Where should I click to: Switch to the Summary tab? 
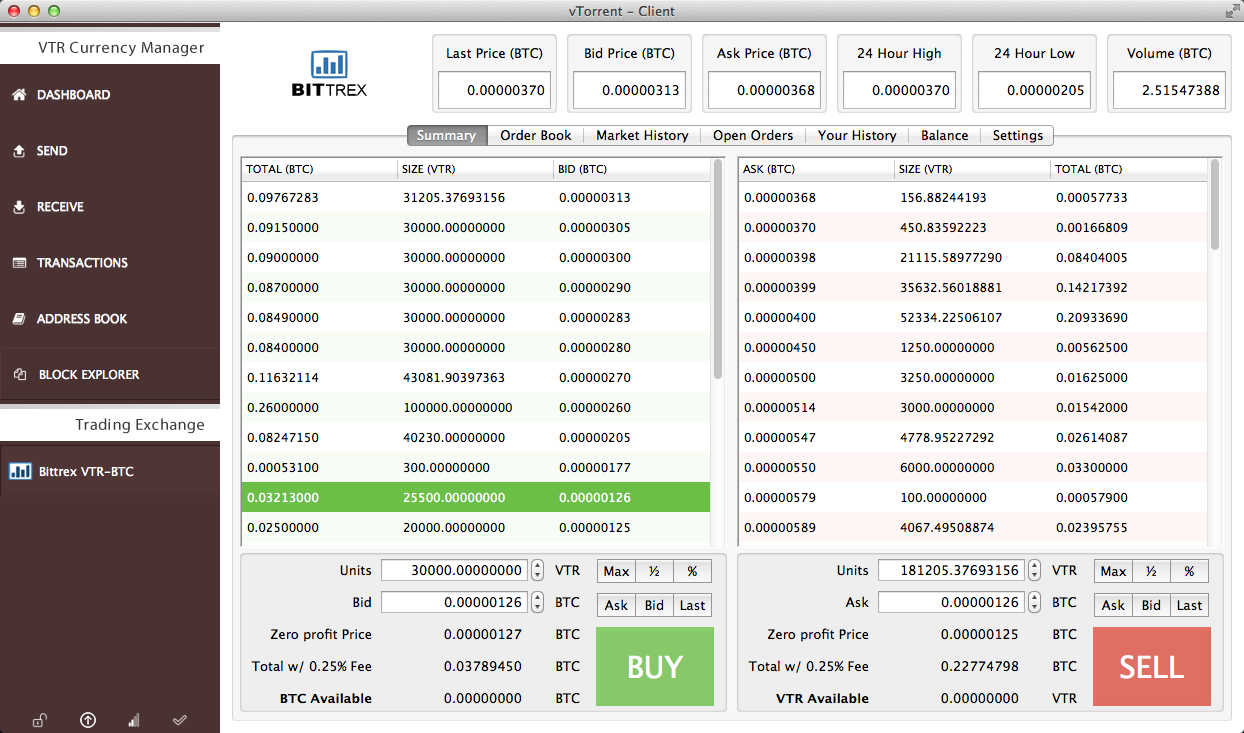(x=446, y=135)
